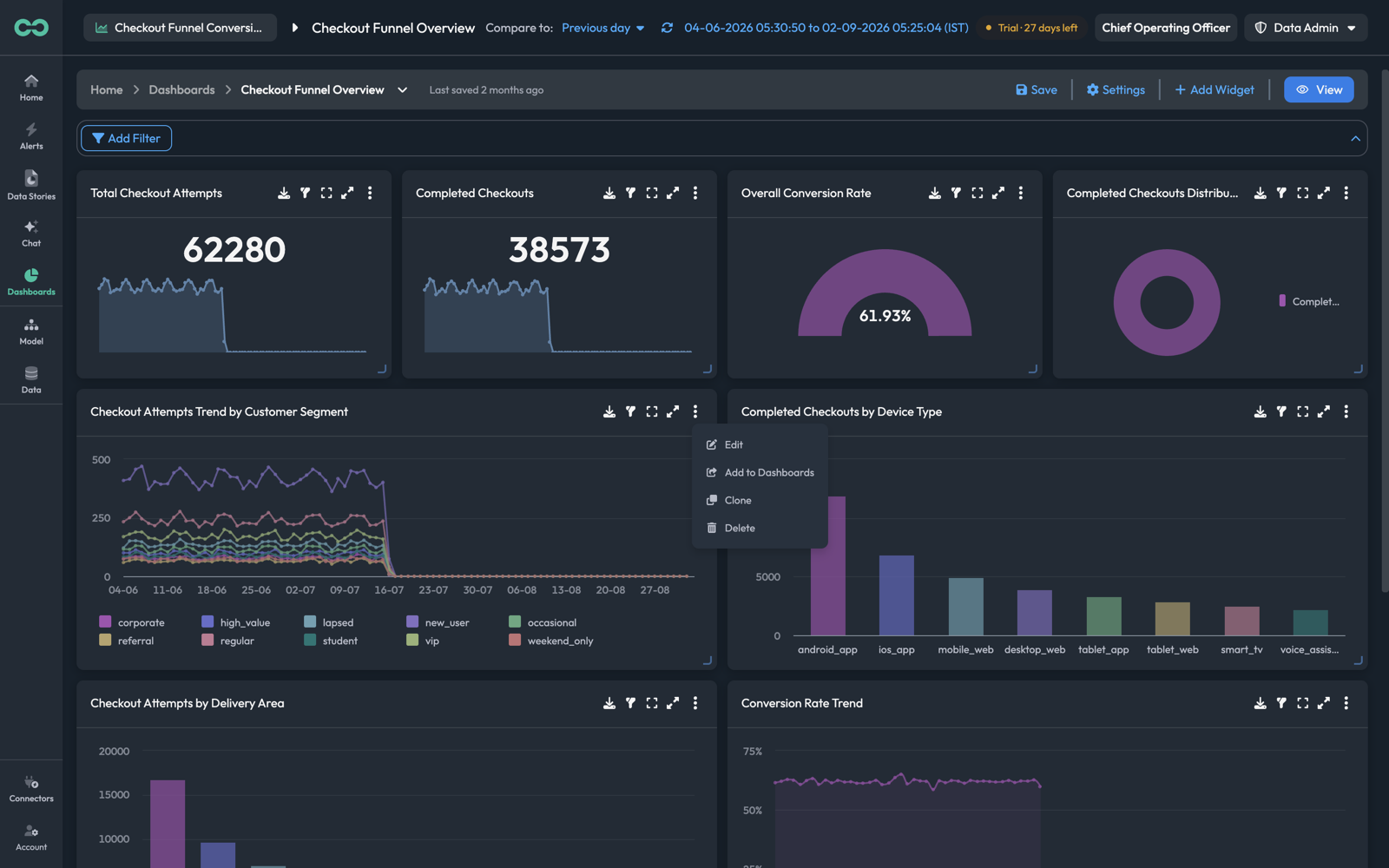
Task: Open the Chat sidebar item
Action: click(x=31, y=233)
